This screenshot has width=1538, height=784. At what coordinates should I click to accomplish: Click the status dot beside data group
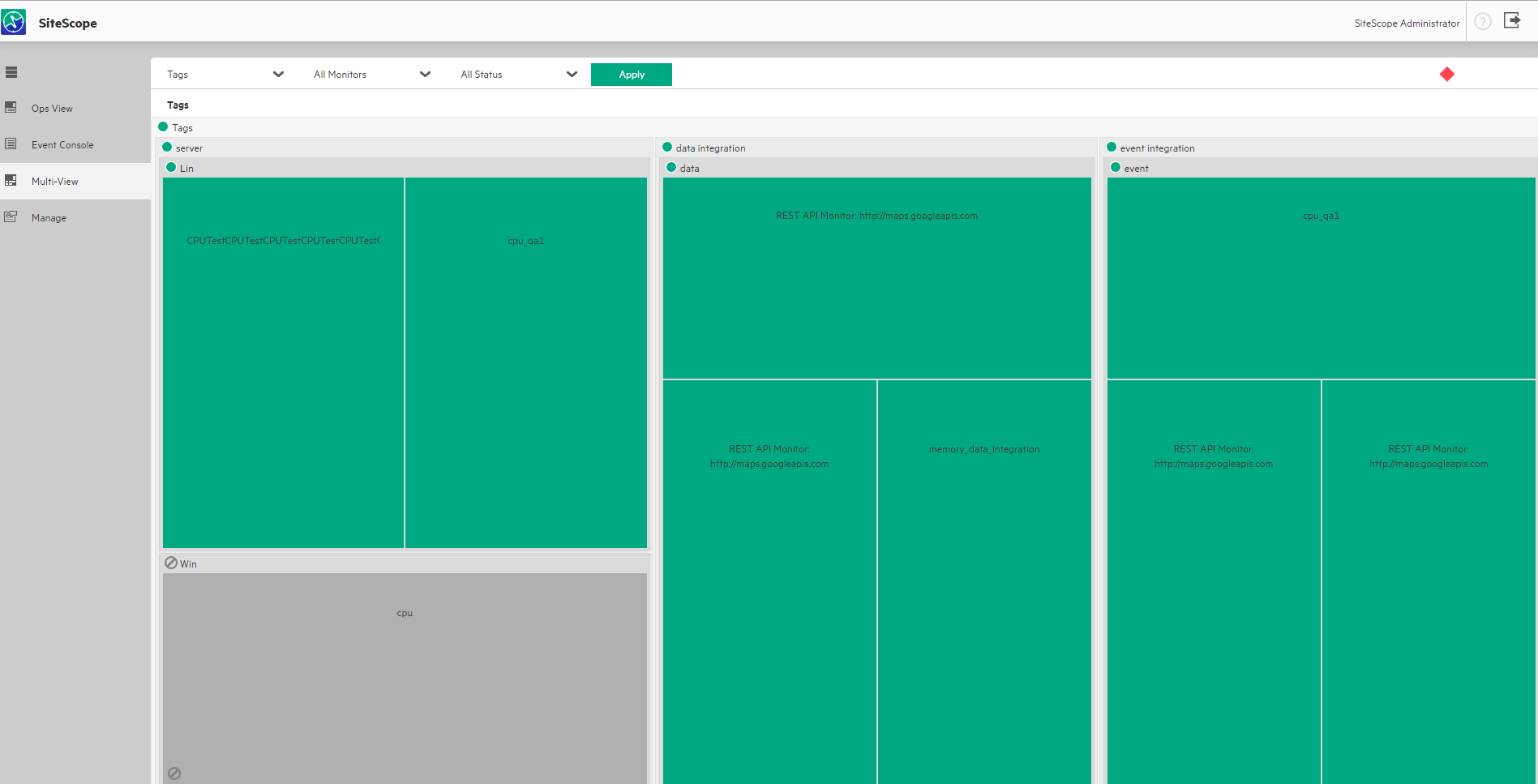point(671,167)
